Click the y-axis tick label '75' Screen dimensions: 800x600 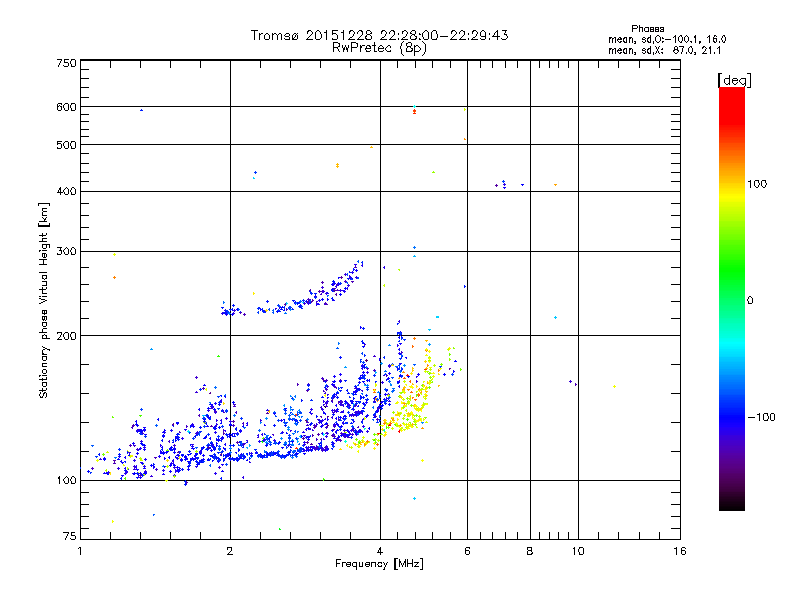(x=70, y=536)
